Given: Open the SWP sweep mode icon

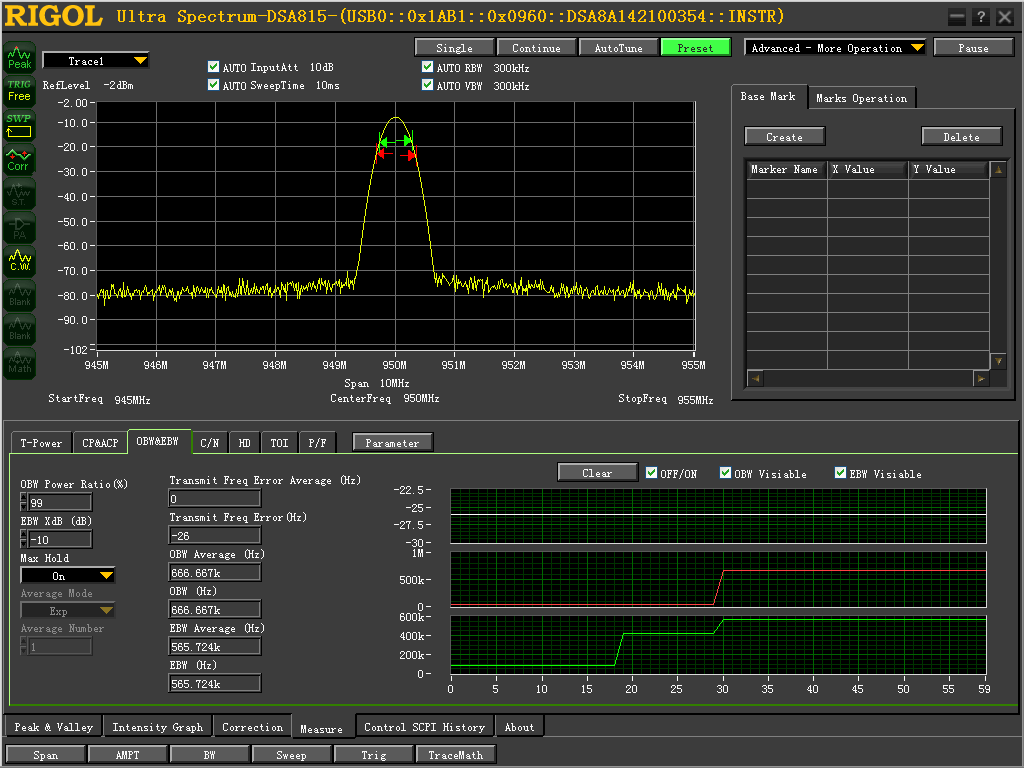Looking at the screenshot, I should click(19, 125).
